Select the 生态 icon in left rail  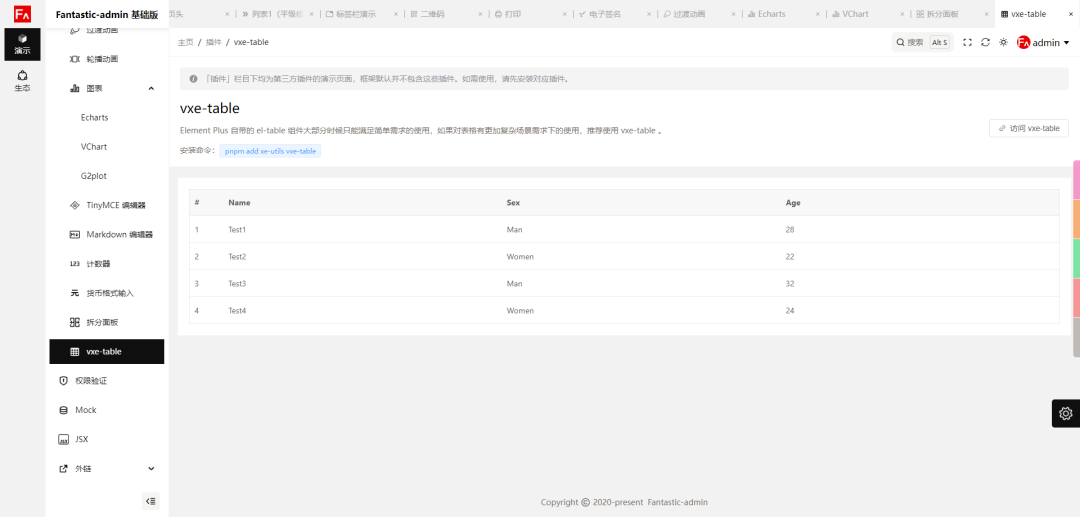(x=22, y=81)
